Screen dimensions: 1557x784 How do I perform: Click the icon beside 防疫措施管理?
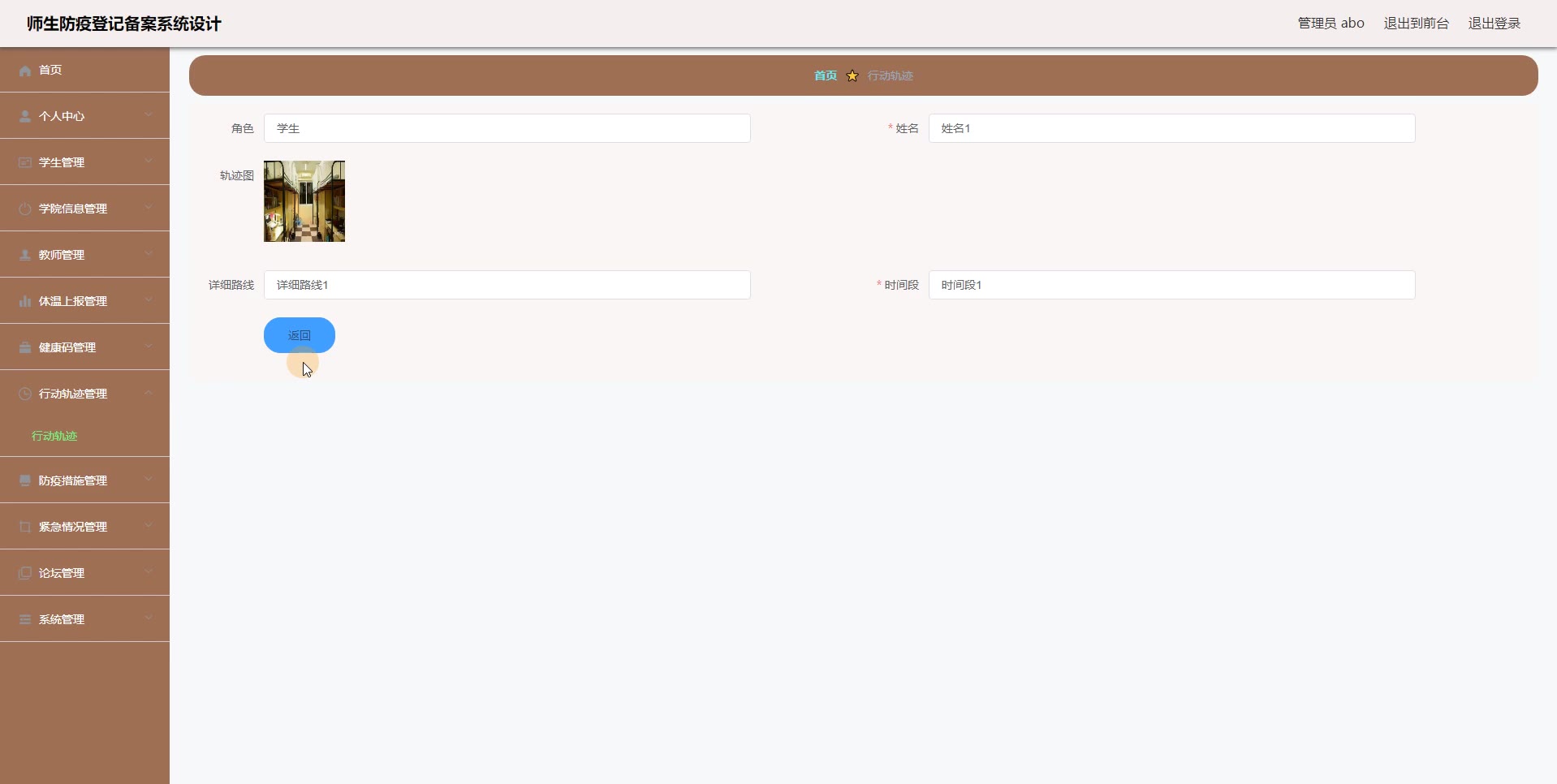pyautogui.click(x=25, y=481)
